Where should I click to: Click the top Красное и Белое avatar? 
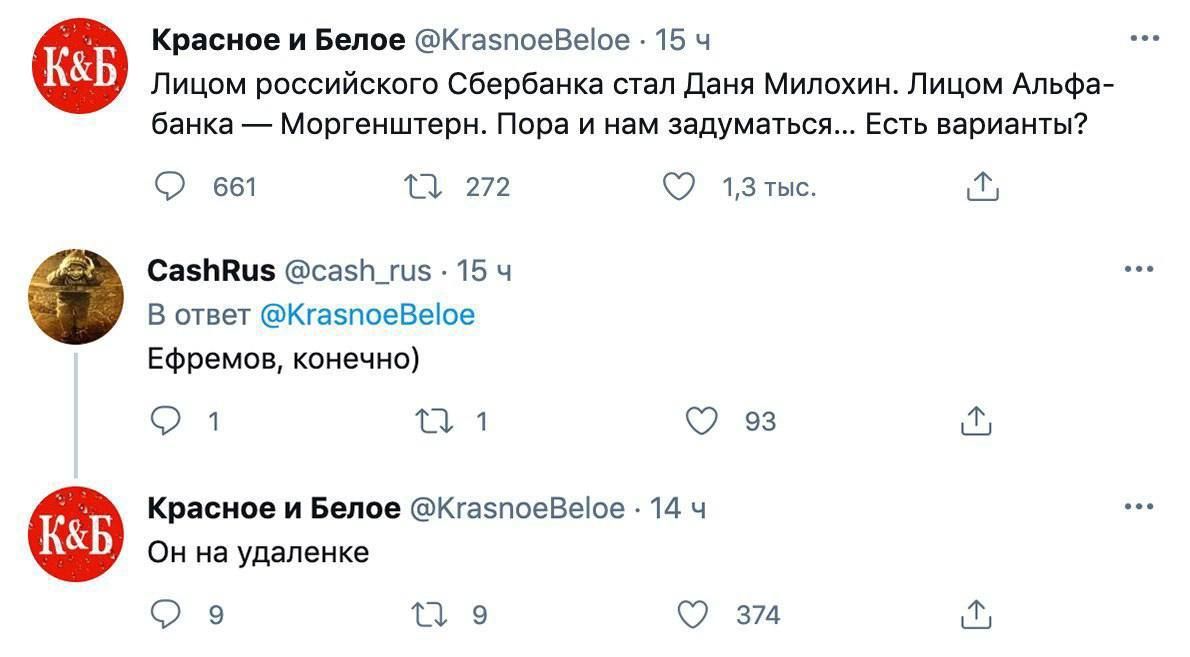[75, 66]
